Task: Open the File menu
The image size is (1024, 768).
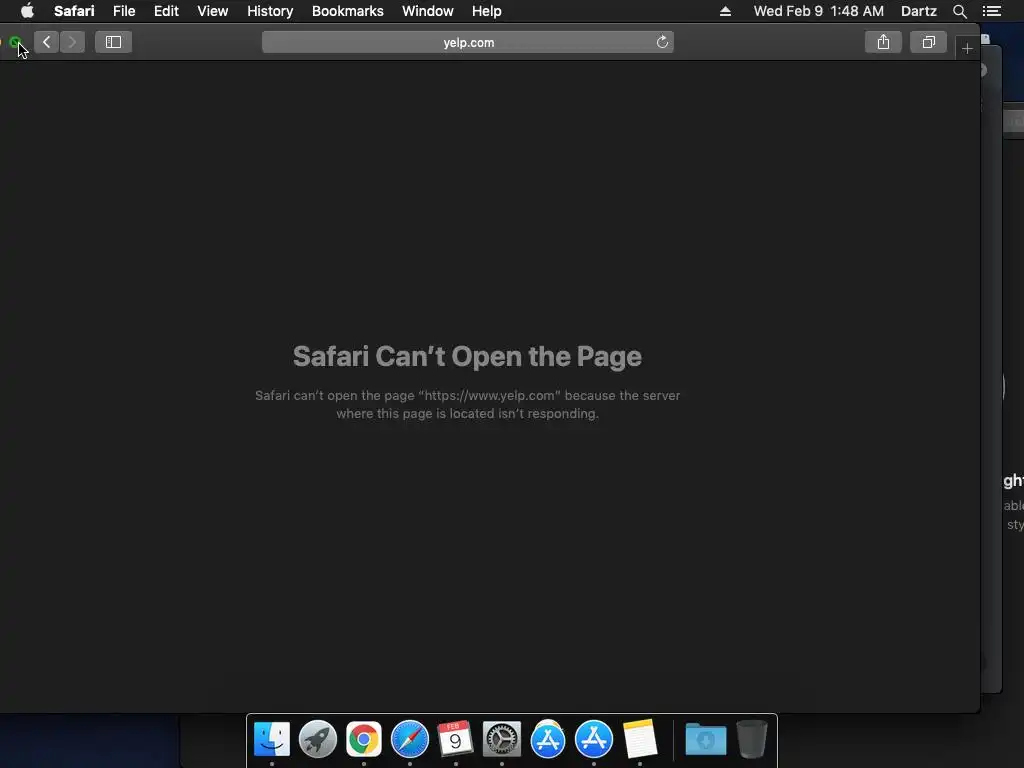Action: click(x=124, y=11)
